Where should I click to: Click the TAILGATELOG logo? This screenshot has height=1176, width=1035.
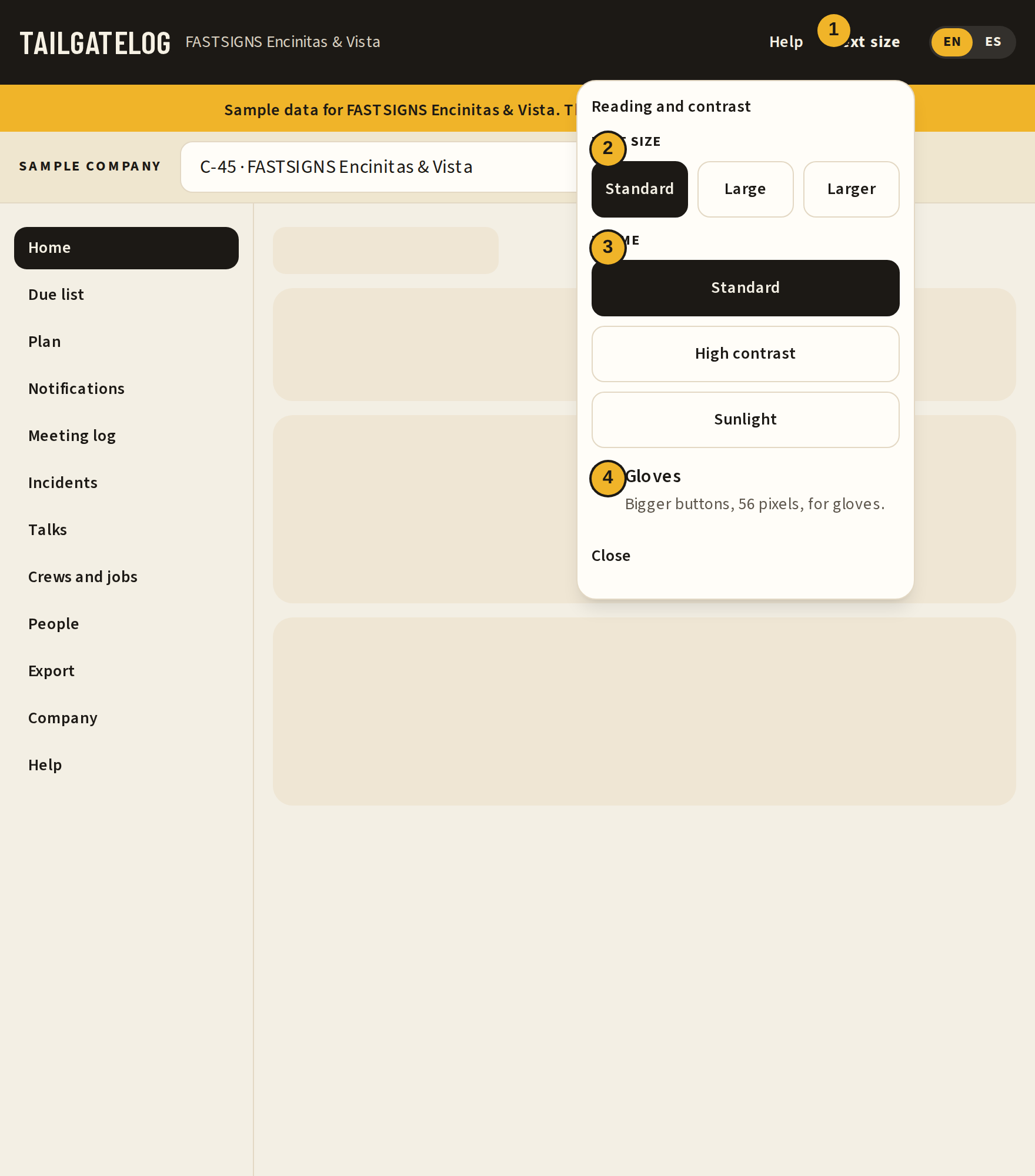click(95, 43)
